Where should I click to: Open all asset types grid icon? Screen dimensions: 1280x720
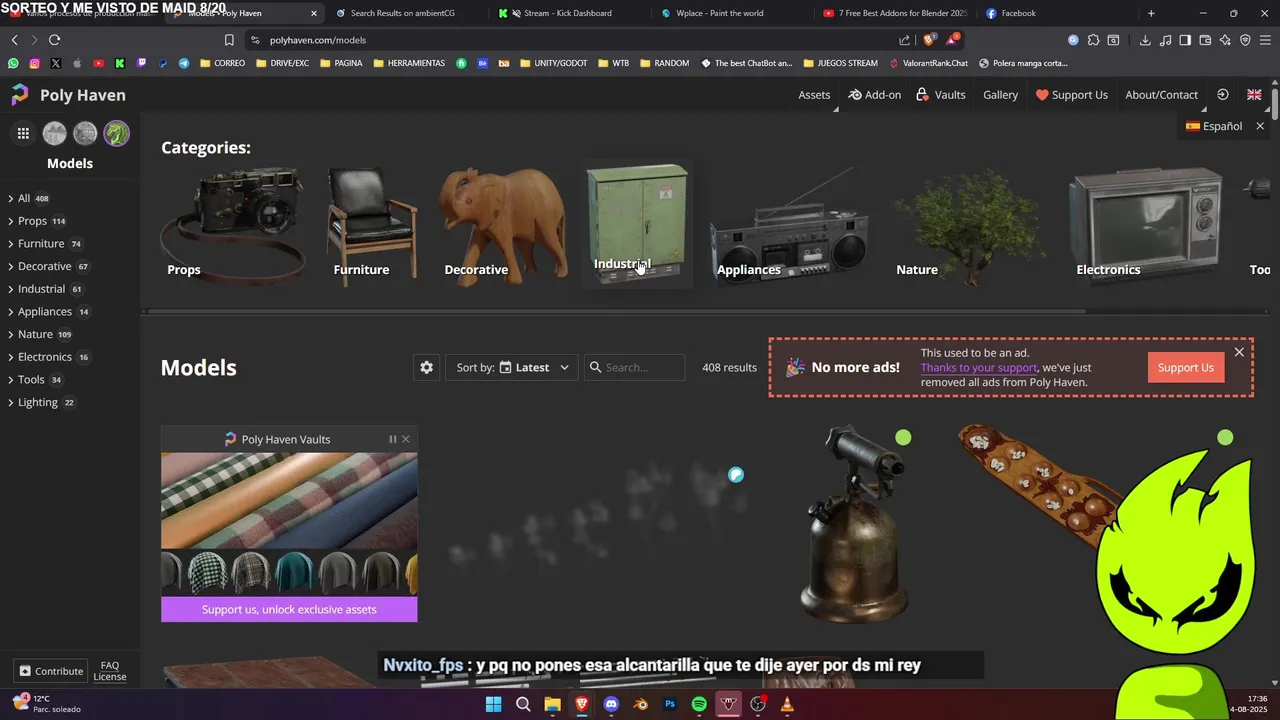point(23,133)
